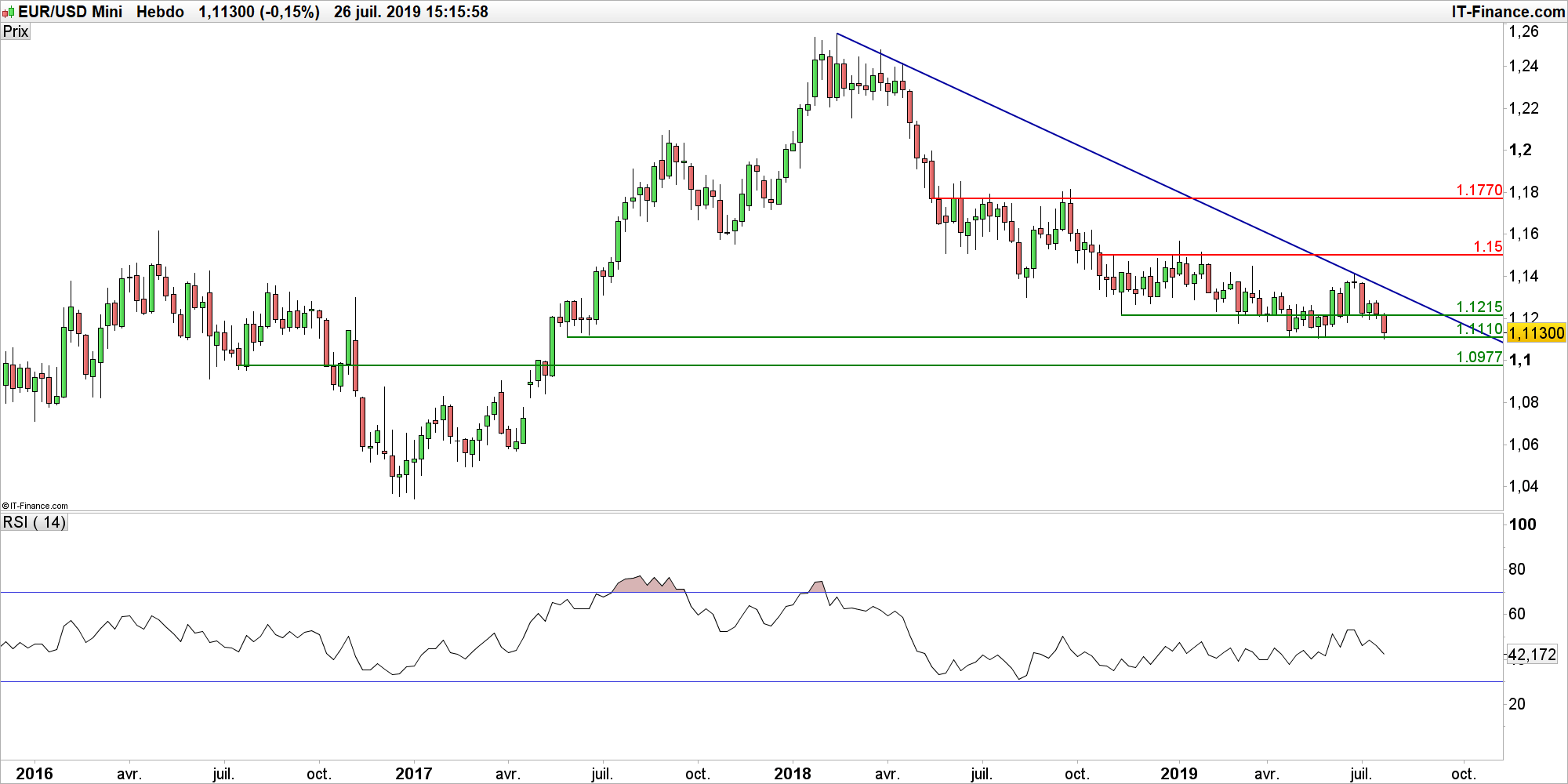The width and height of the screenshot is (1568, 784).
Task: Click the 2017 year label on time axis
Action: (414, 774)
